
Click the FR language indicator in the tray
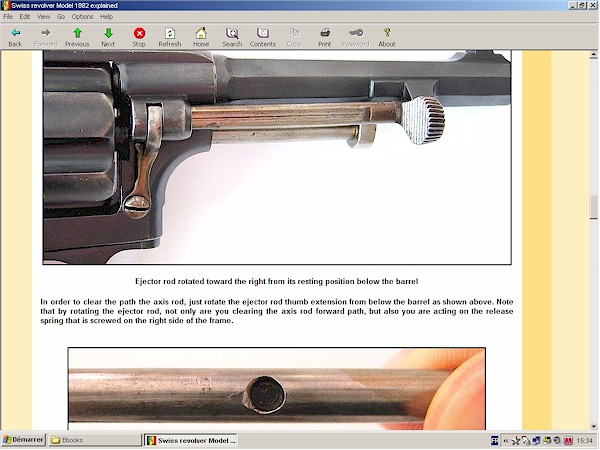(494, 441)
